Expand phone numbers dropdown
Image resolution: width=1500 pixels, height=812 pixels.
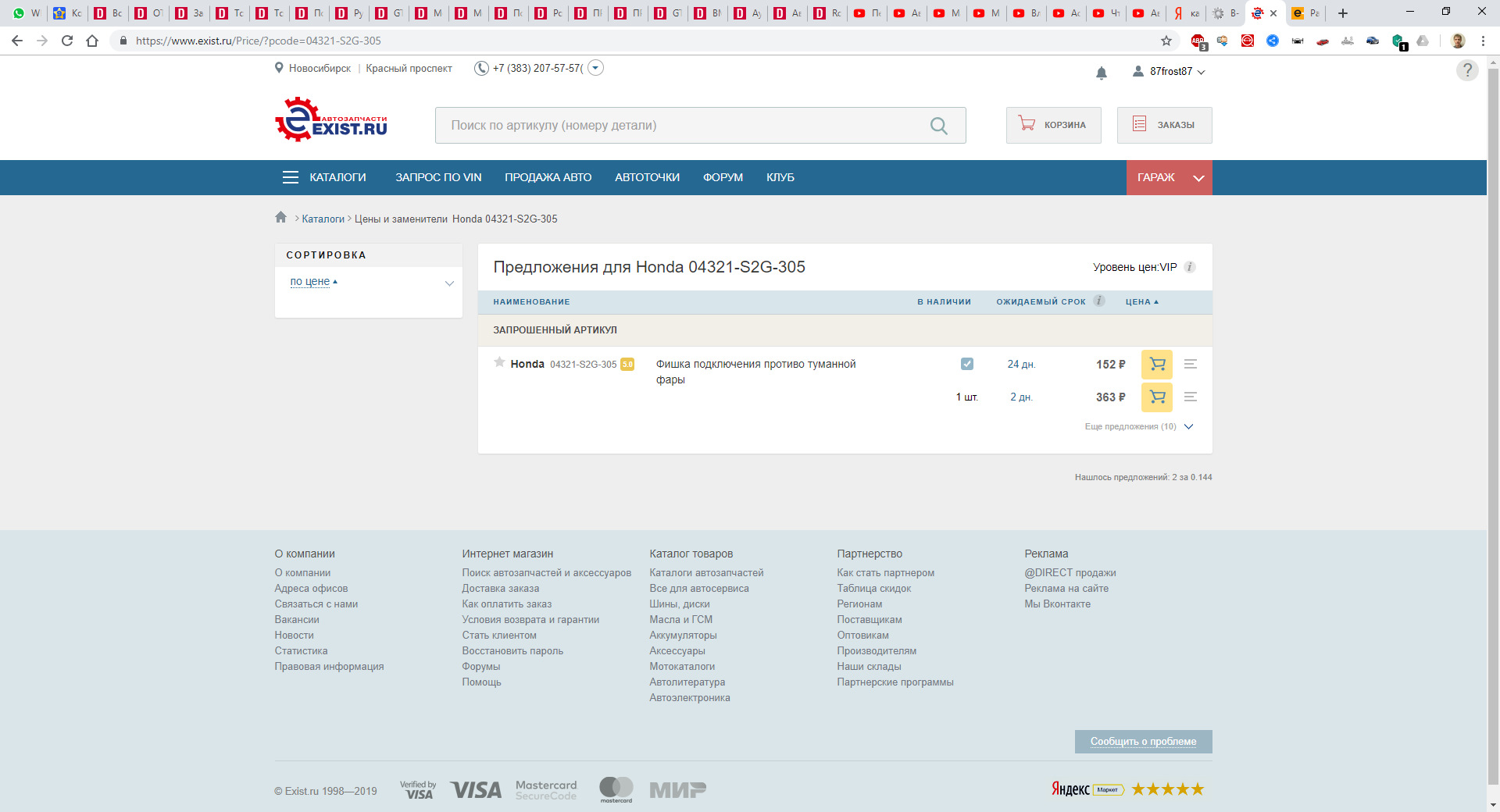pos(595,68)
